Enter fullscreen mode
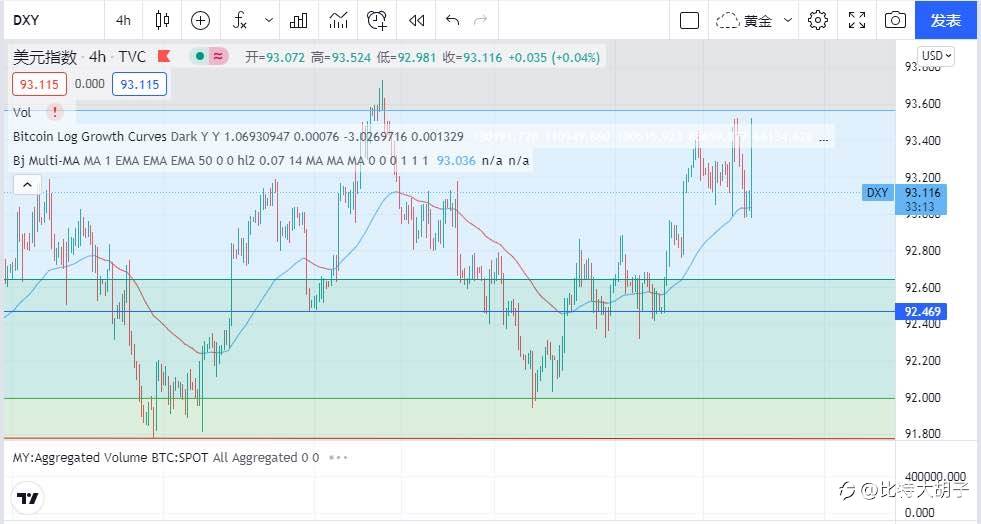The width and height of the screenshot is (981, 524). point(857,20)
